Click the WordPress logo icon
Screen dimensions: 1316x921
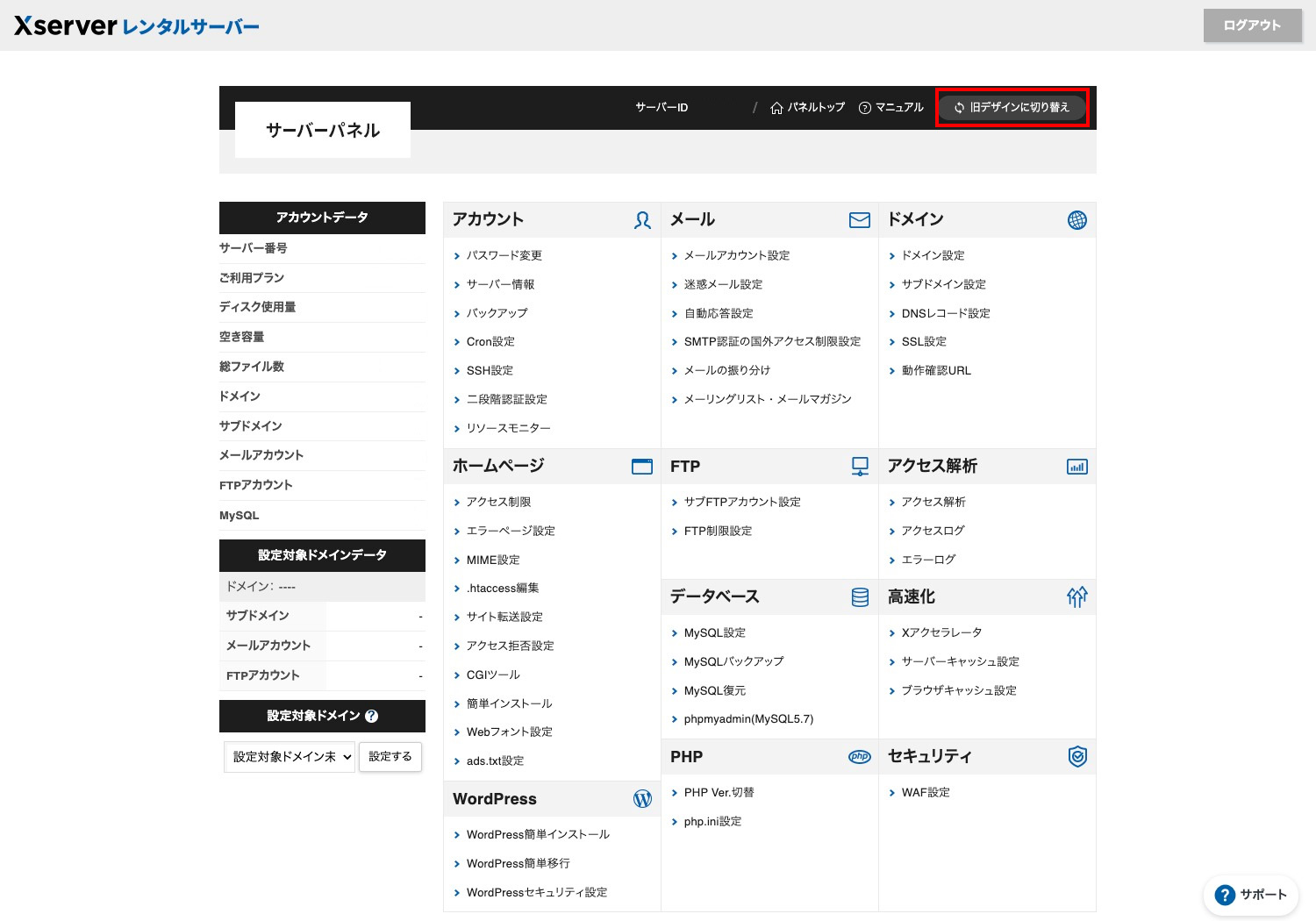pos(642,799)
